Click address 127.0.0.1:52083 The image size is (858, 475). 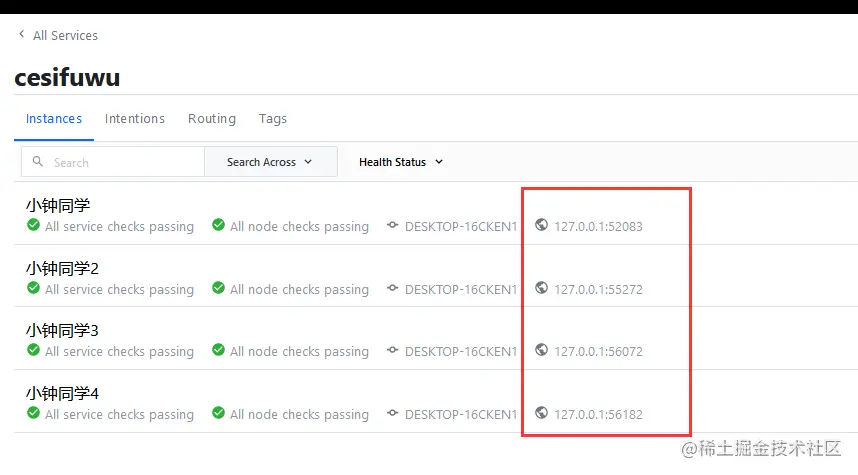[x=598, y=227]
